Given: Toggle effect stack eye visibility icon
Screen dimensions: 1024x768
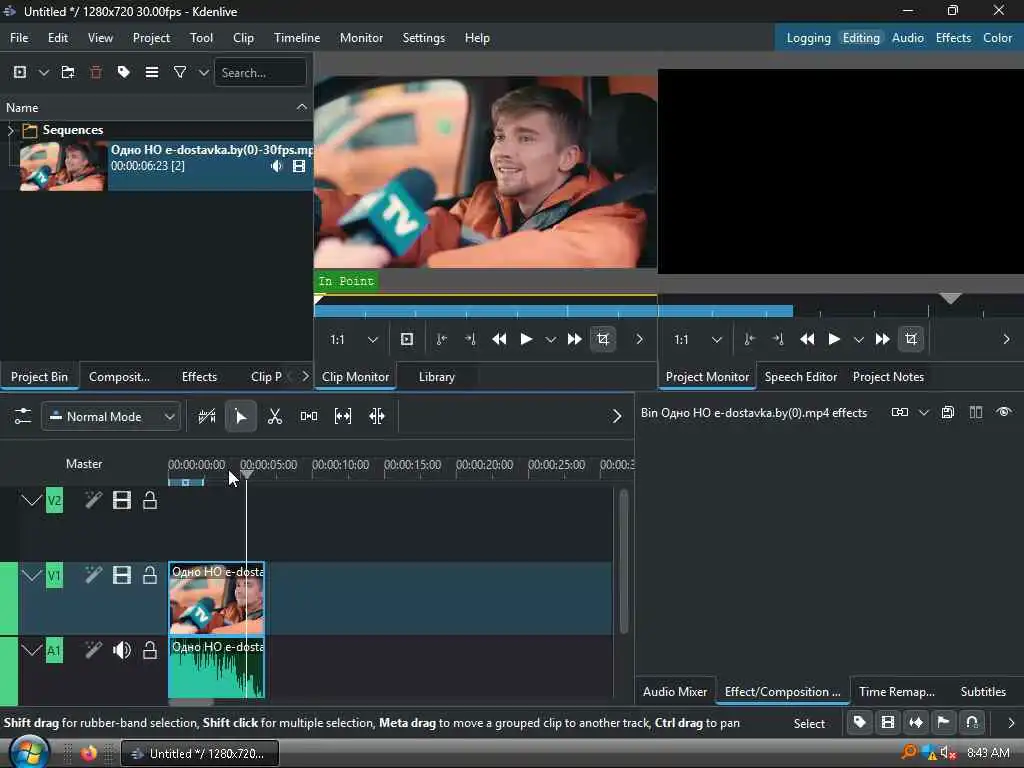Looking at the screenshot, I should [1004, 413].
